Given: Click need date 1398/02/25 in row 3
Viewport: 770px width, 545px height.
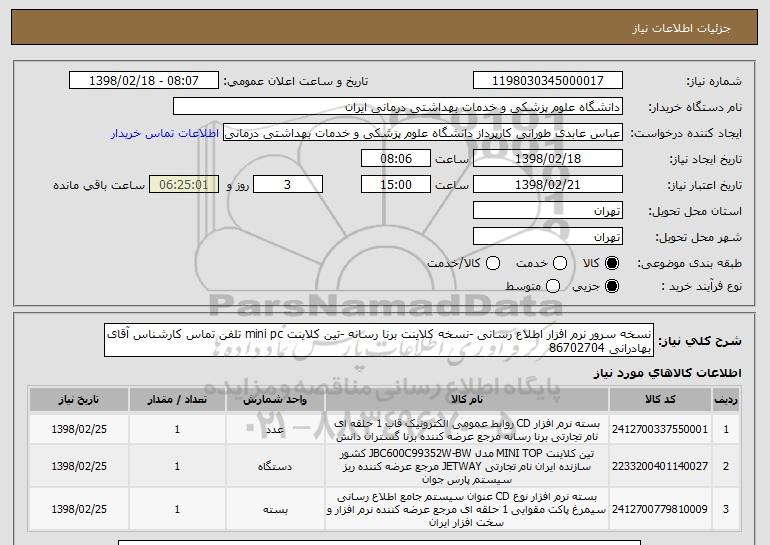Looking at the screenshot, I should pos(79,510).
